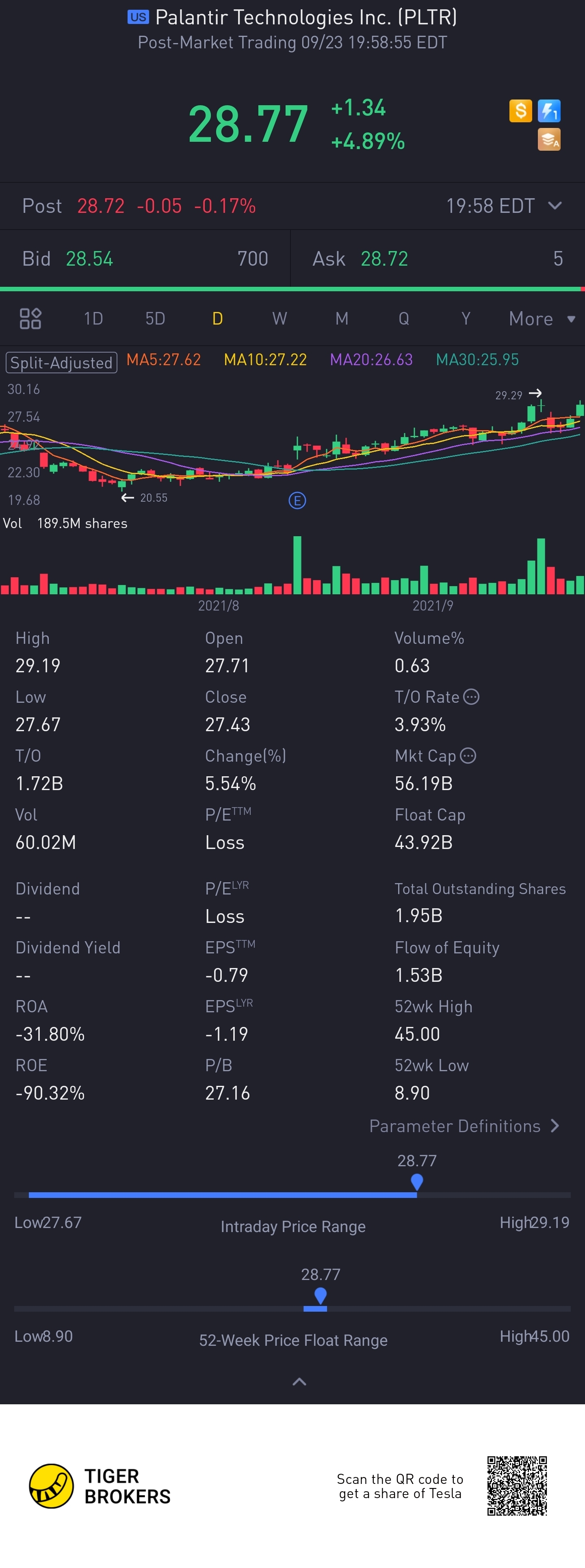Tap the Vol value 60.02M

tap(45, 842)
